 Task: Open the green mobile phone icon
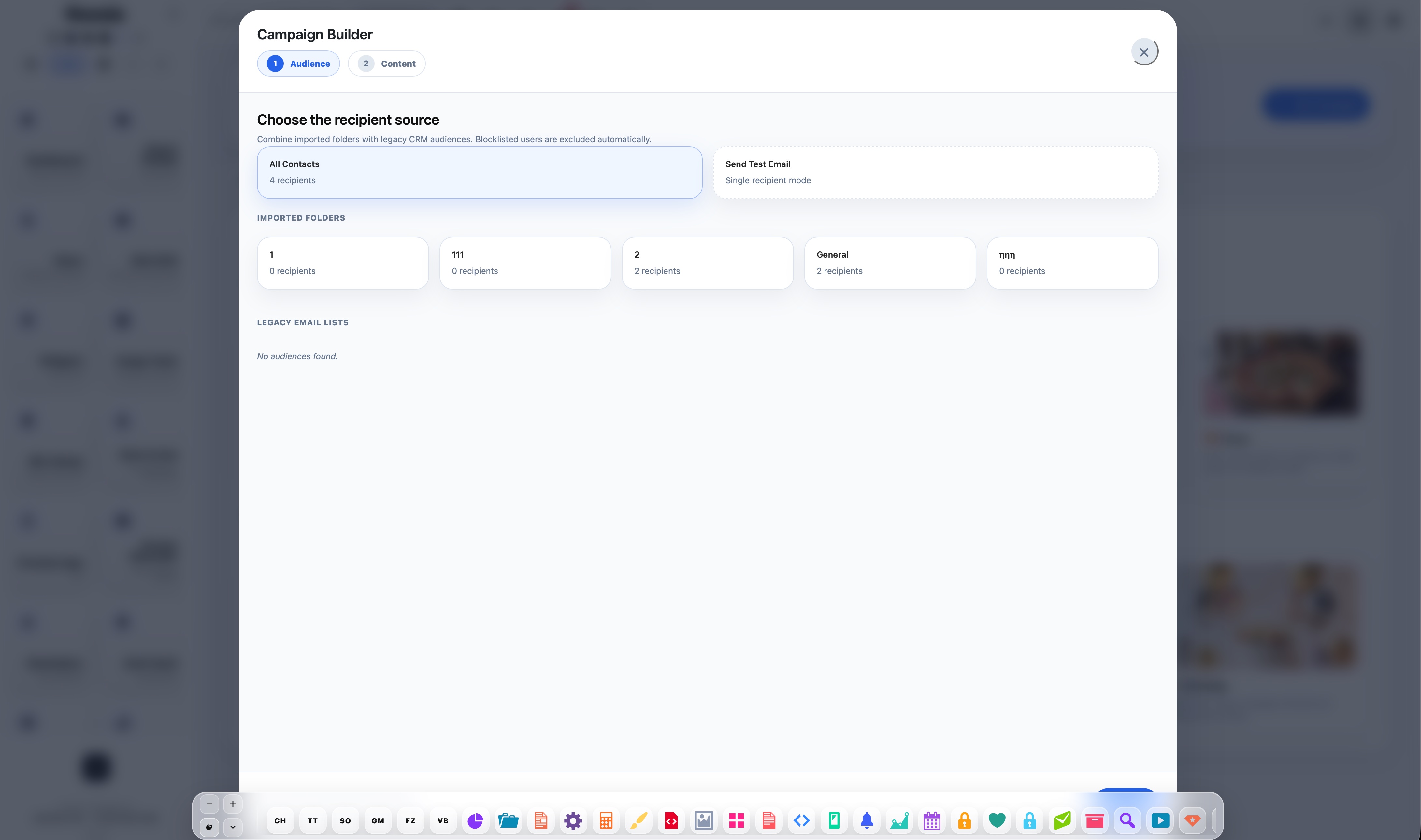click(834, 820)
